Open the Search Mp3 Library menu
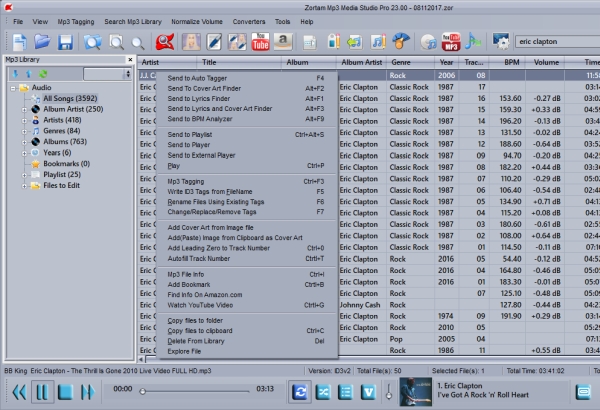The image size is (600, 410). [x=133, y=22]
